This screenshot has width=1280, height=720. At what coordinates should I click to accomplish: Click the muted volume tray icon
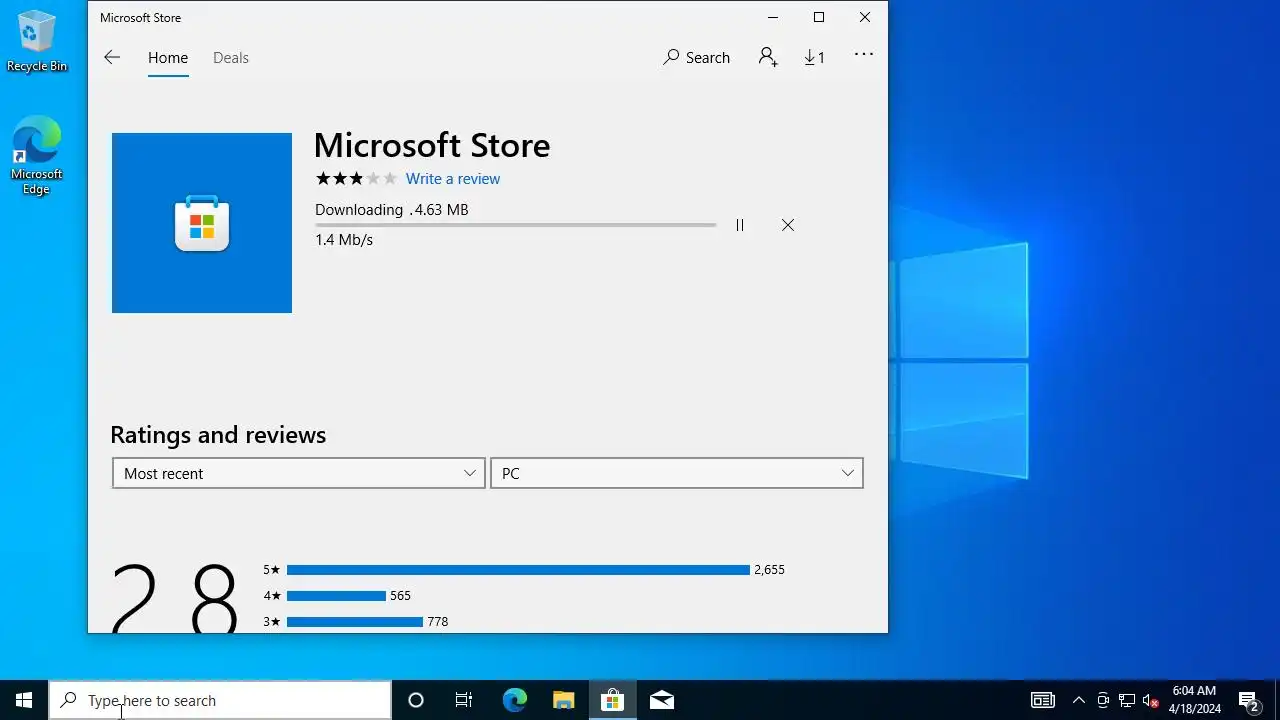1150,700
